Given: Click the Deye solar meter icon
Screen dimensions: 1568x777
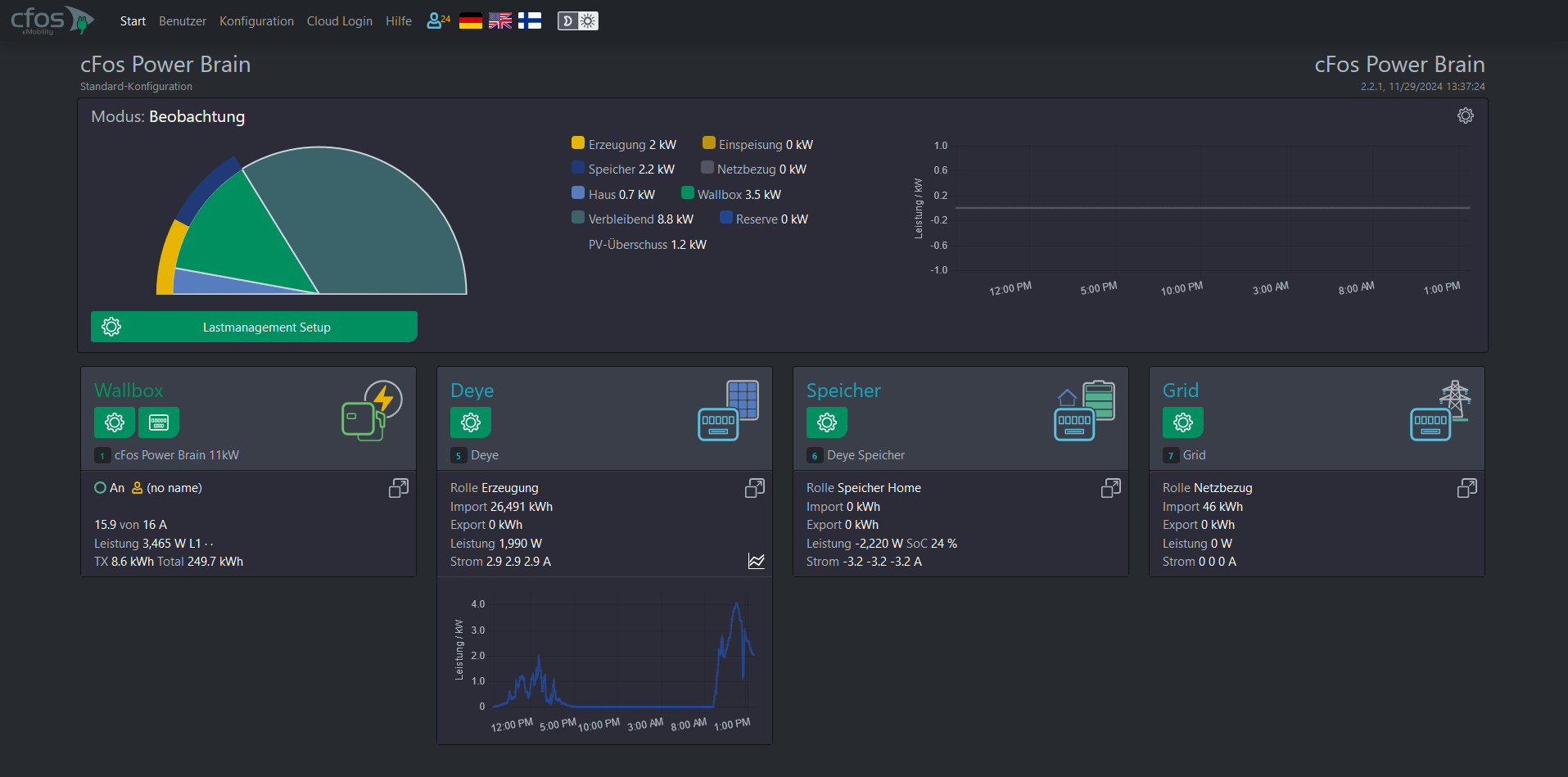Looking at the screenshot, I should [x=729, y=411].
